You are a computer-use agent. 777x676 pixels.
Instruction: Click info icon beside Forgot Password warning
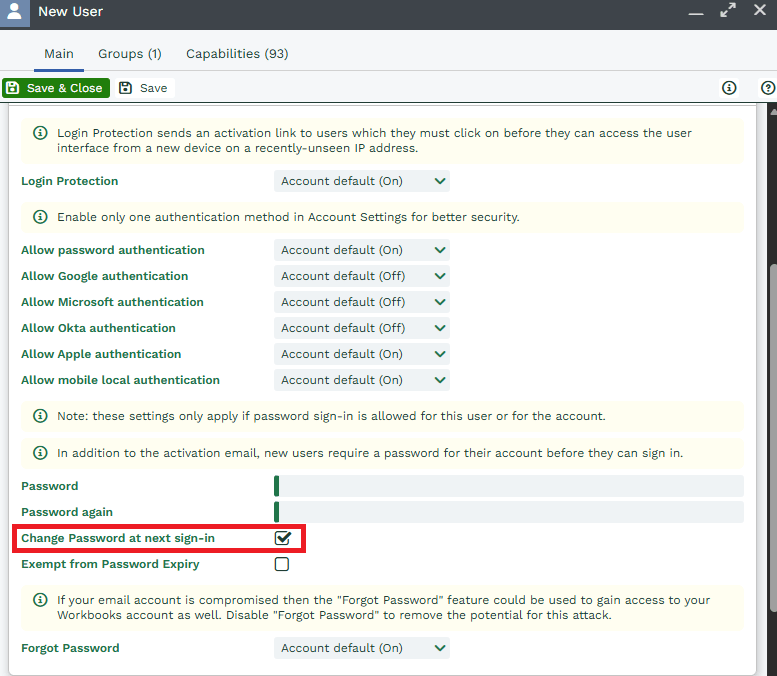pos(40,601)
